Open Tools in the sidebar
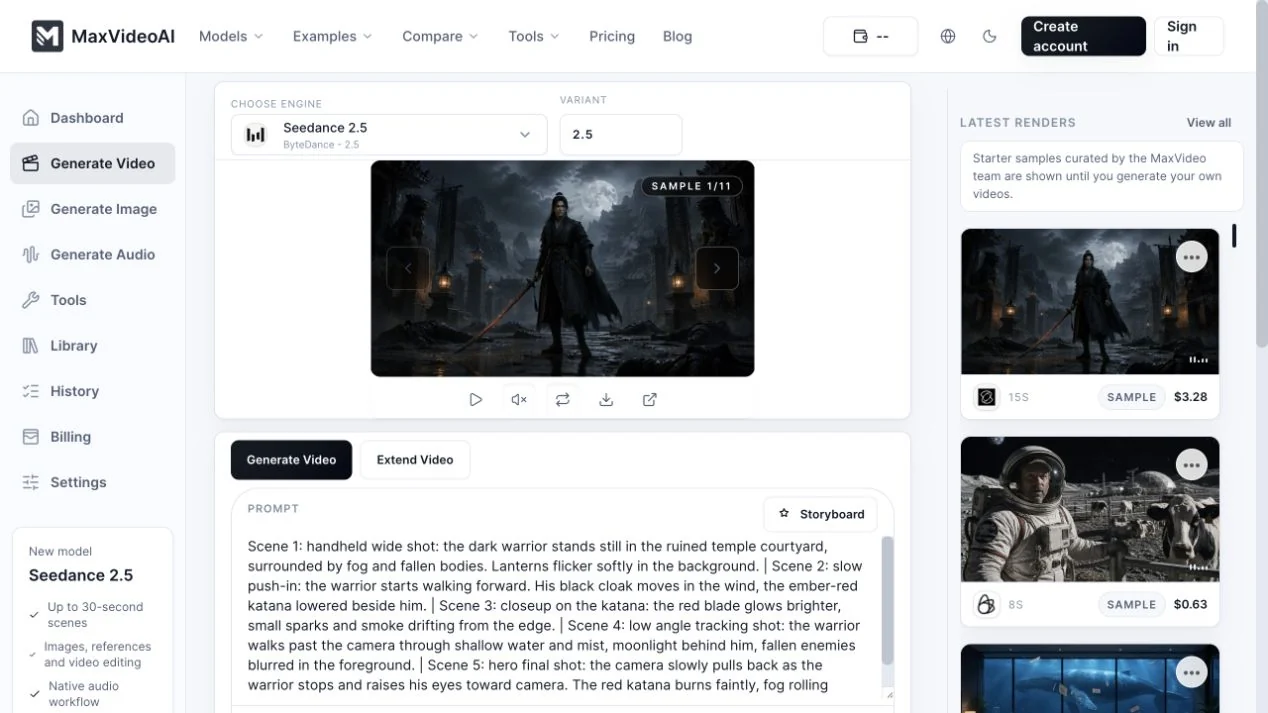 (x=92, y=300)
